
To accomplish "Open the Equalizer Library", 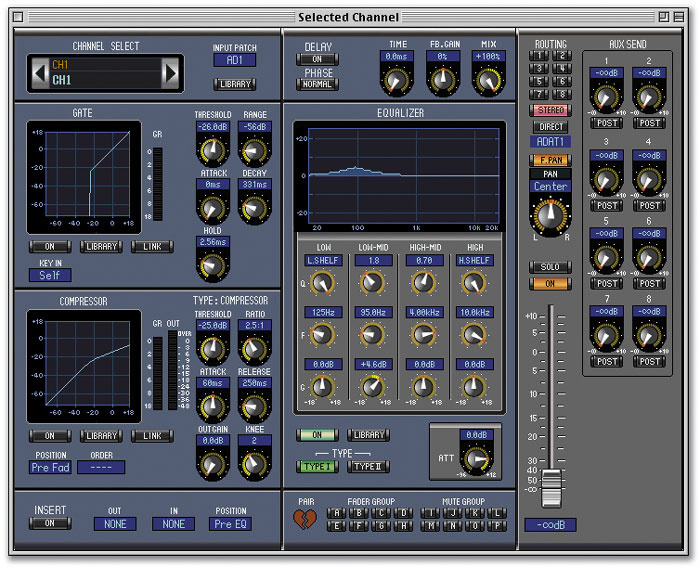I will [x=368, y=435].
